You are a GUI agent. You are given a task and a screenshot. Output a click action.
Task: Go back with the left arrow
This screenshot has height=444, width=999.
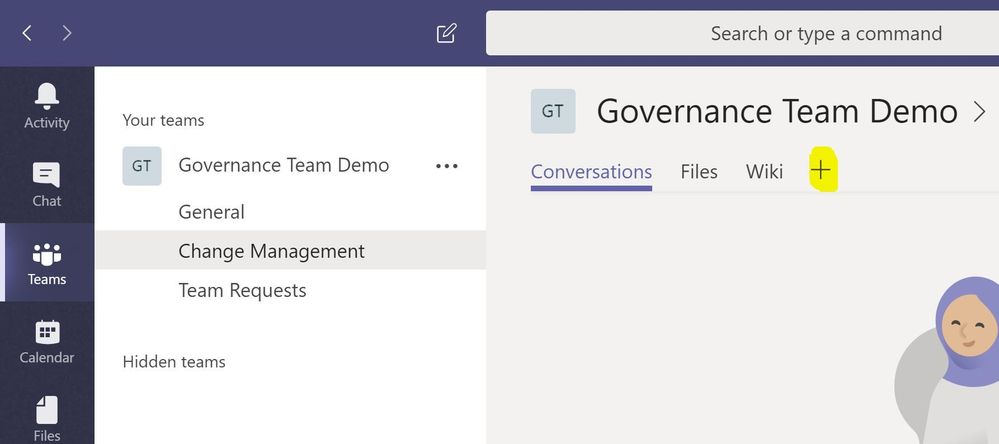click(27, 33)
